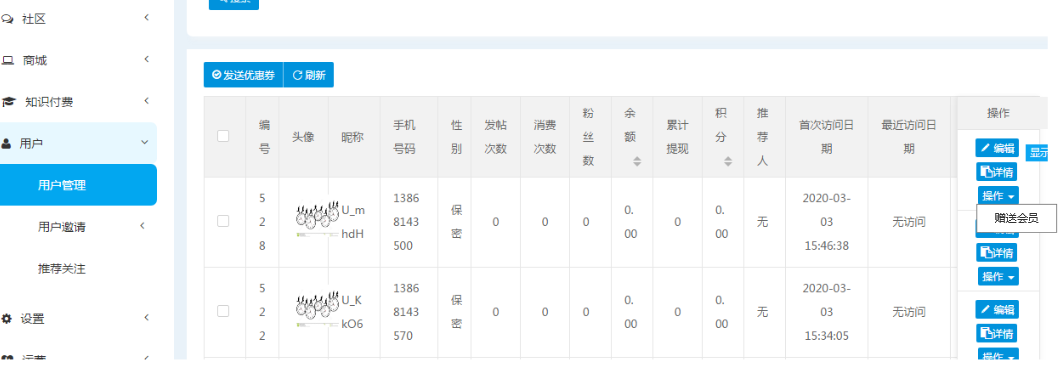Screen dimensions: 1061x391
Task: Expand the 设置 menu chevron
Action: point(146,318)
